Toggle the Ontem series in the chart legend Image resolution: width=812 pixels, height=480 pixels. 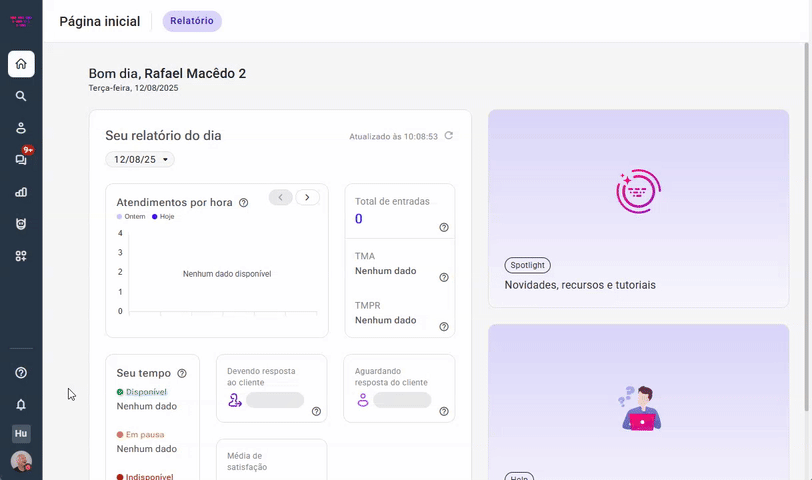click(x=134, y=216)
